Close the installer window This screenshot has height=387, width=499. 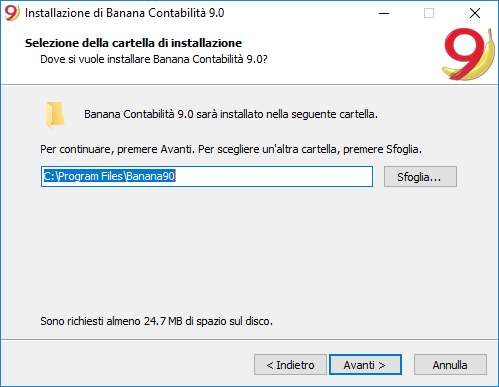(x=475, y=13)
